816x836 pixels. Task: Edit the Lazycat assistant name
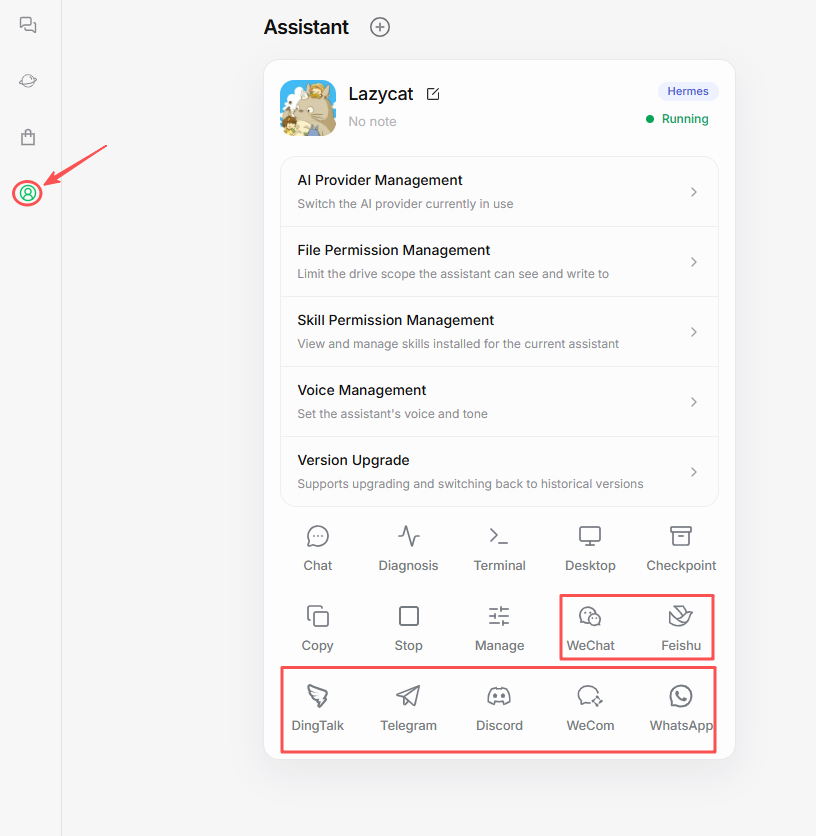click(x=433, y=94)
